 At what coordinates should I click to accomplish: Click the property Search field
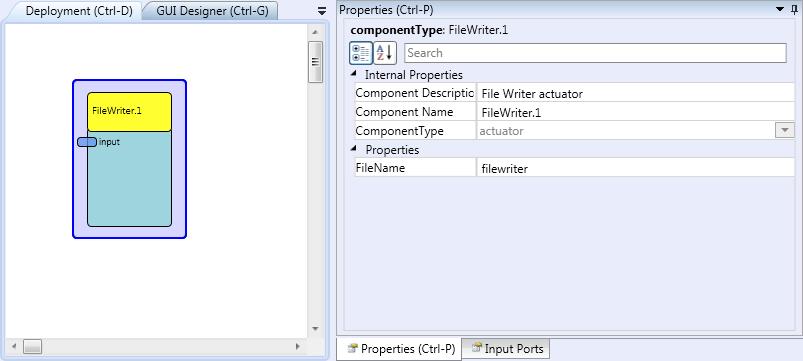(595, 53)
